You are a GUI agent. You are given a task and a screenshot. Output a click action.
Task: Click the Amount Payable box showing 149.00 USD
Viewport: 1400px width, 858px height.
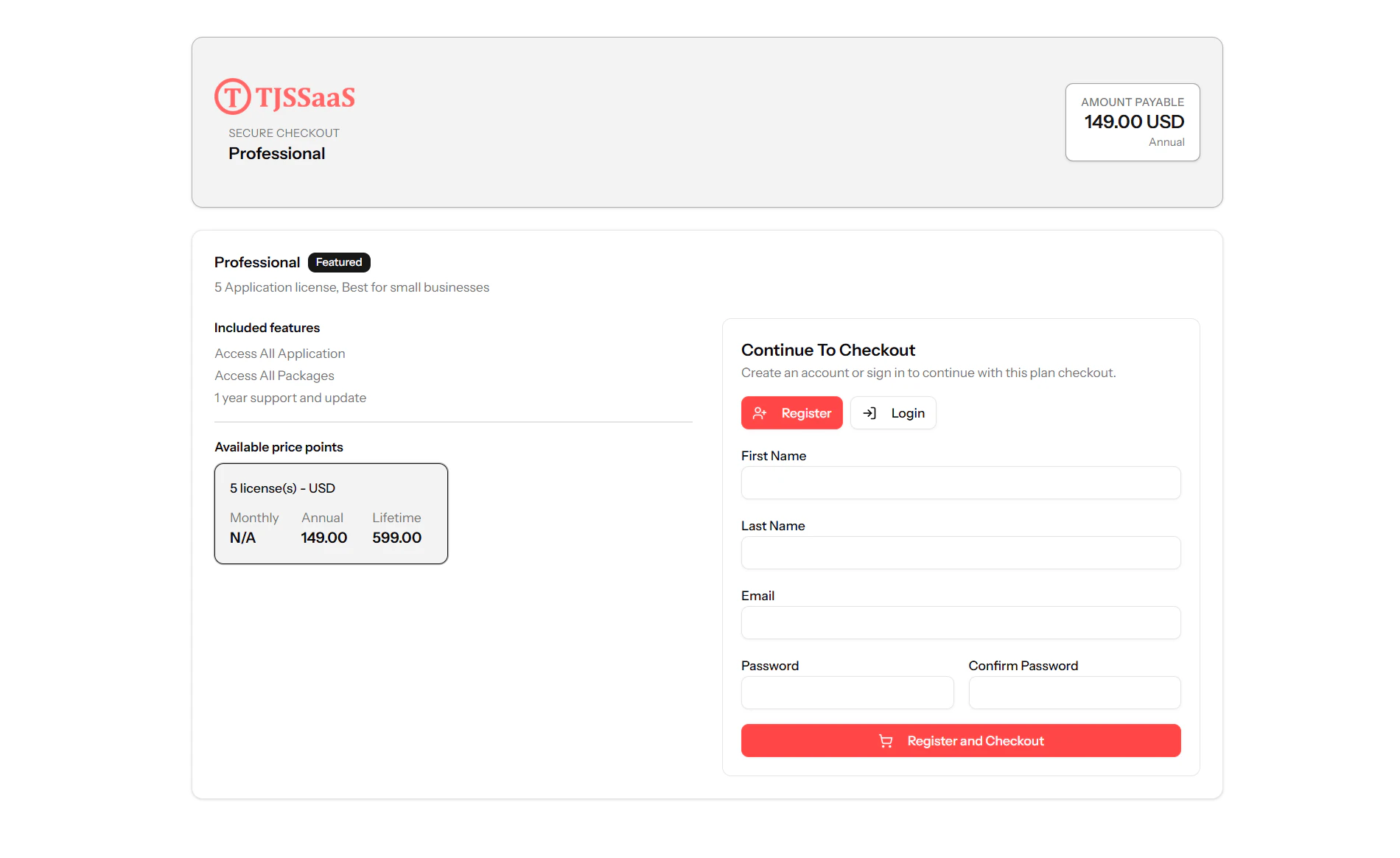click(1132, 122)
